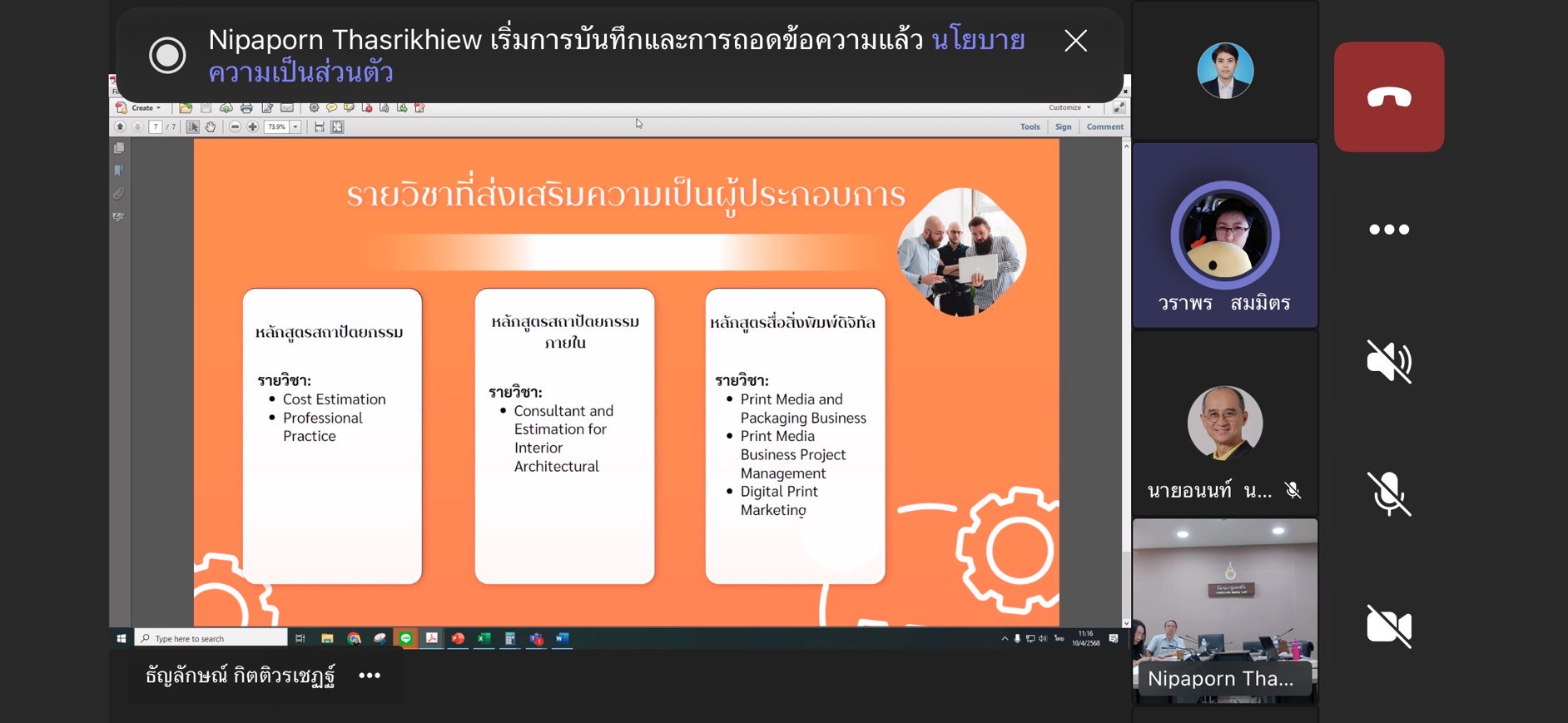1568x723 pixels.
Task: Open the Tools pane
Action: (x=1030, y=127)
